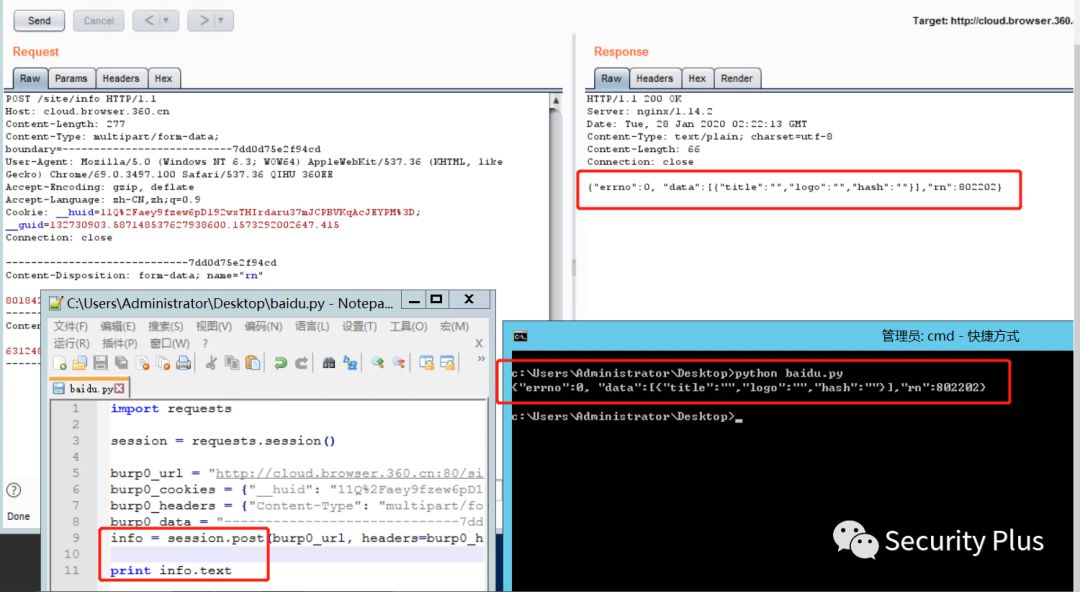Click the Replace icon in Notepad++ toolbar
Viewport: 1080px width, 592px height.
point(351,363)
